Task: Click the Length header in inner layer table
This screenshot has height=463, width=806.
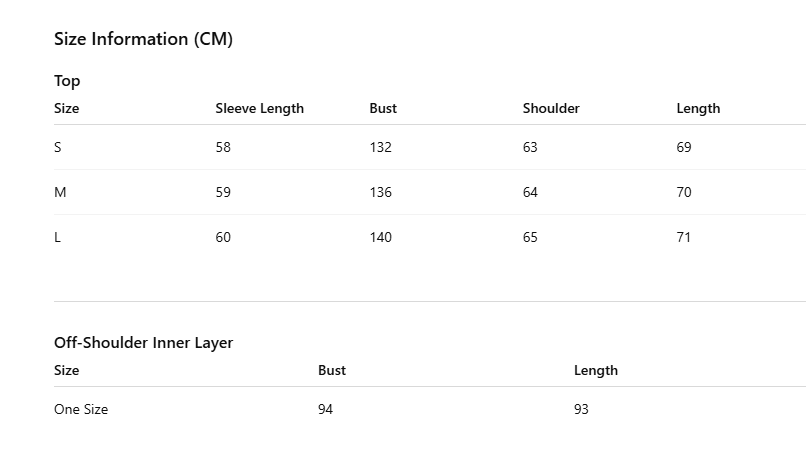Action: coord(596,371)
